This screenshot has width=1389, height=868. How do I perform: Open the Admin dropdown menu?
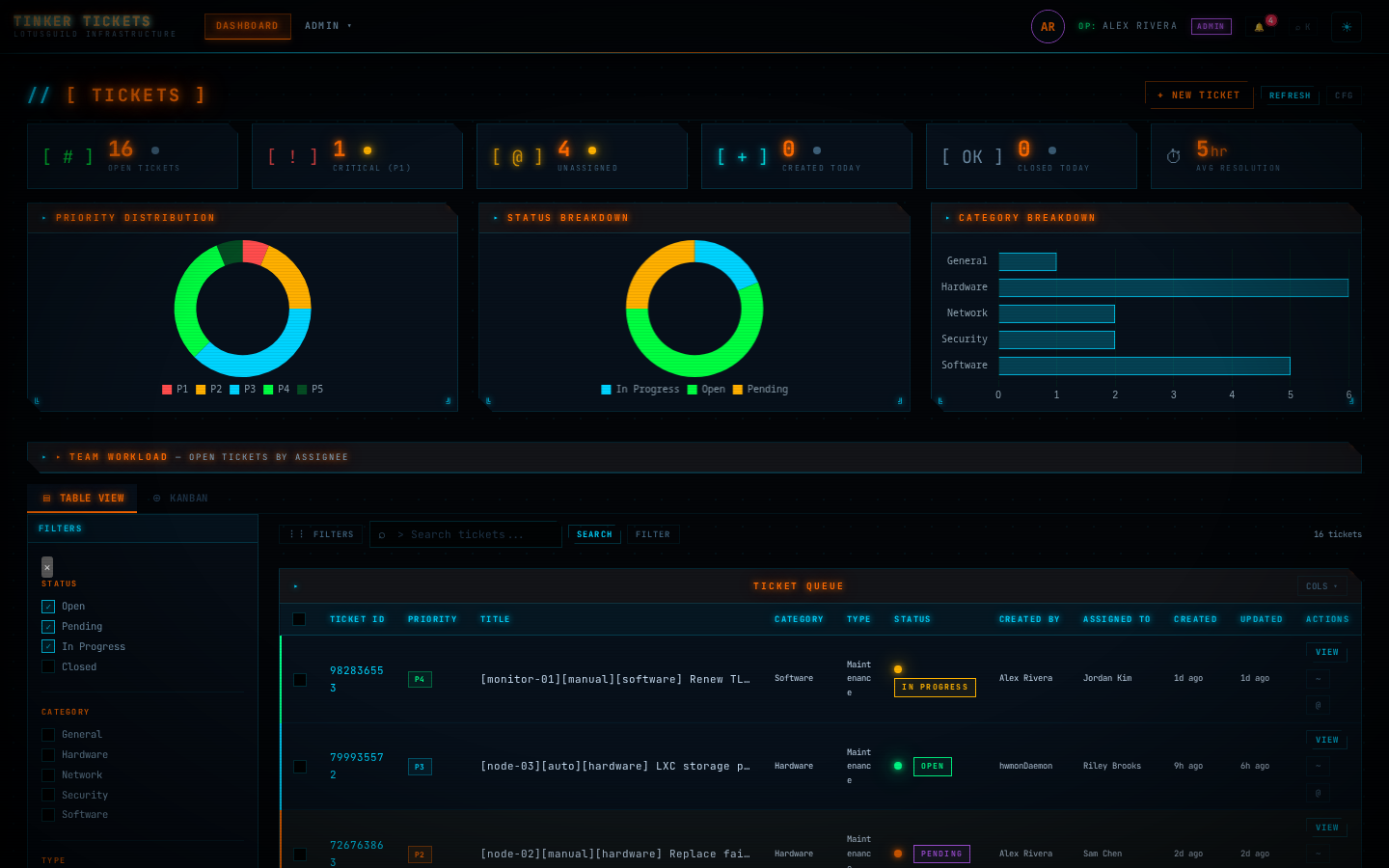click(x=328, y=26)
